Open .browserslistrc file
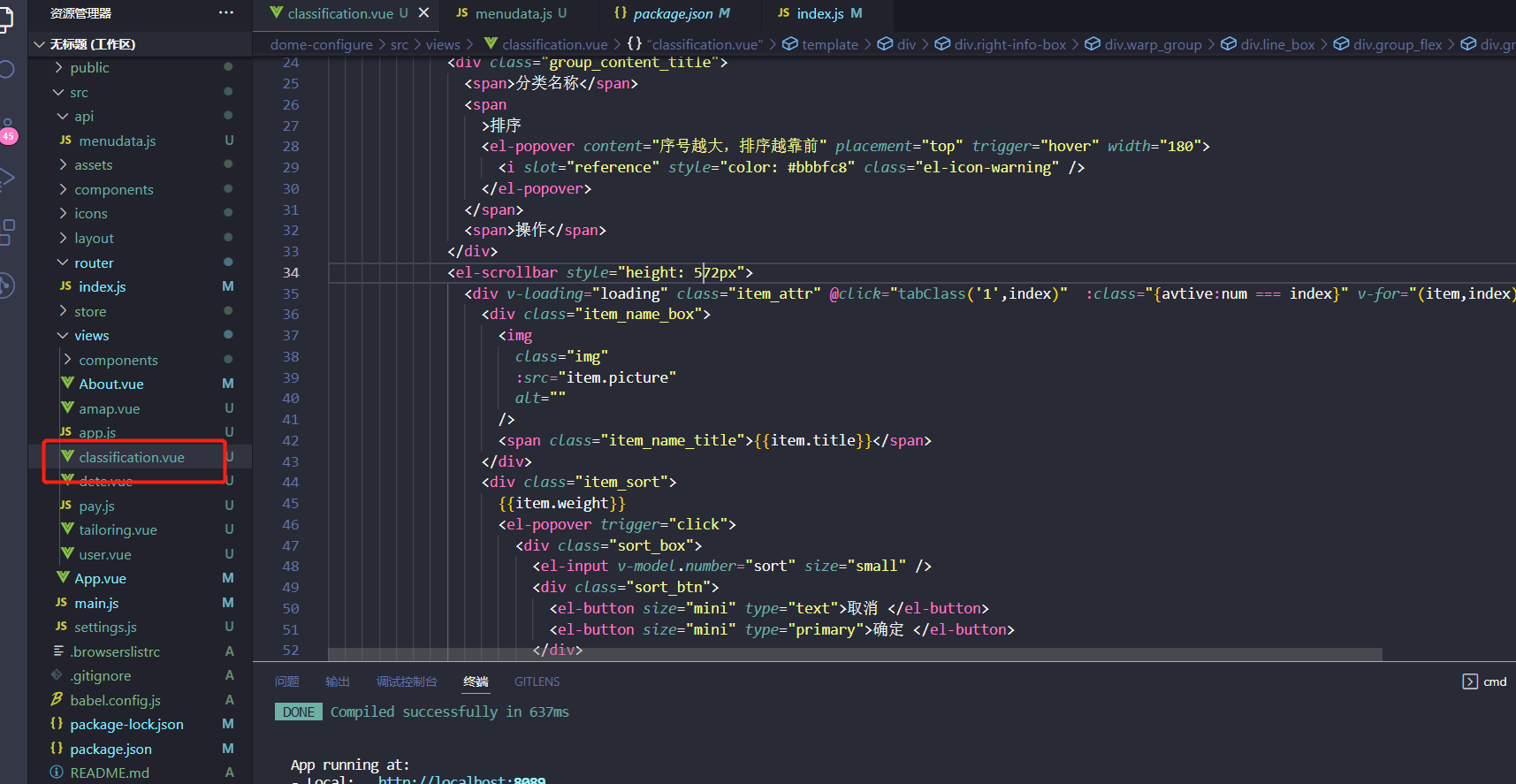 point(115,651)
